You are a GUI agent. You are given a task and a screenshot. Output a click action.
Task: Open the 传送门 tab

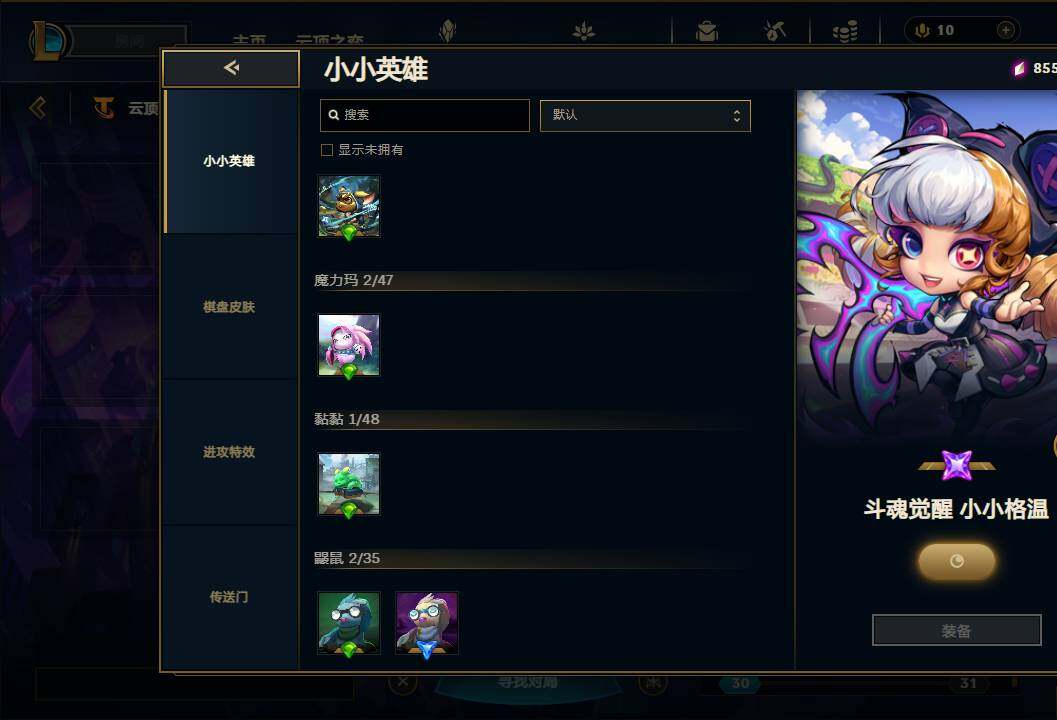tap(229, 597)
